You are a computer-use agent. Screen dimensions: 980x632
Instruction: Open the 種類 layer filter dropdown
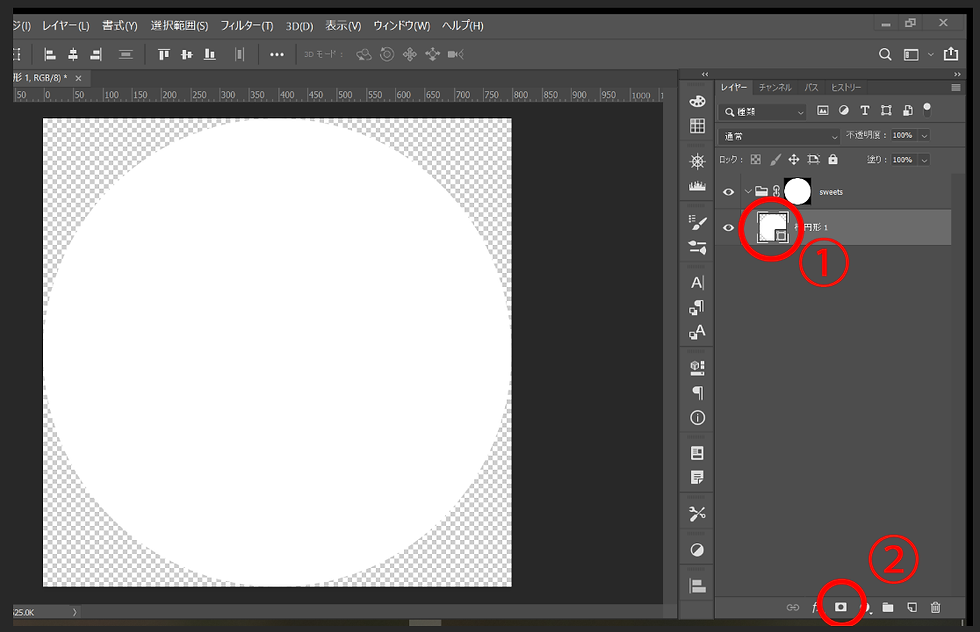pos(762,111)
